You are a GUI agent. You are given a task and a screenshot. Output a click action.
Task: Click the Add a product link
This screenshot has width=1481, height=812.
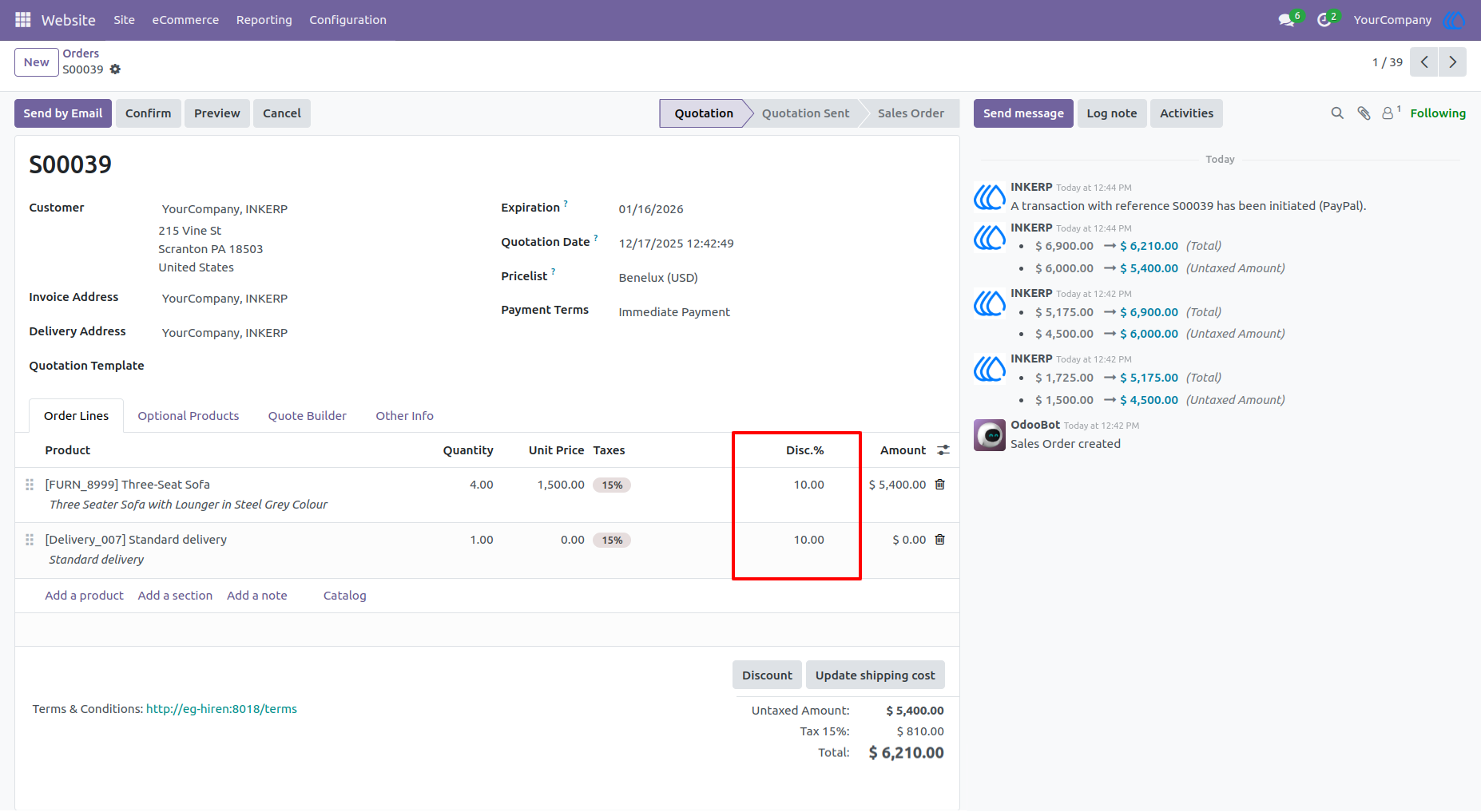[85, 596]
